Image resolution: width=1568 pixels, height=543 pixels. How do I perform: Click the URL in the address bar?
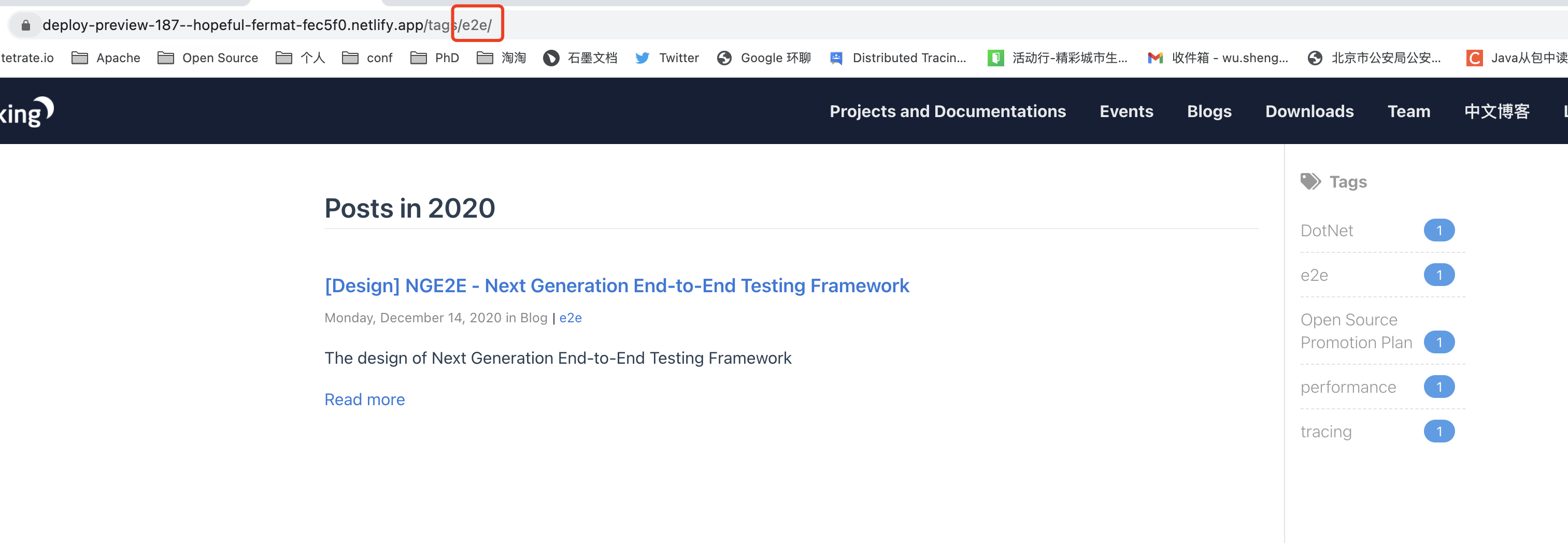[267, 25]
